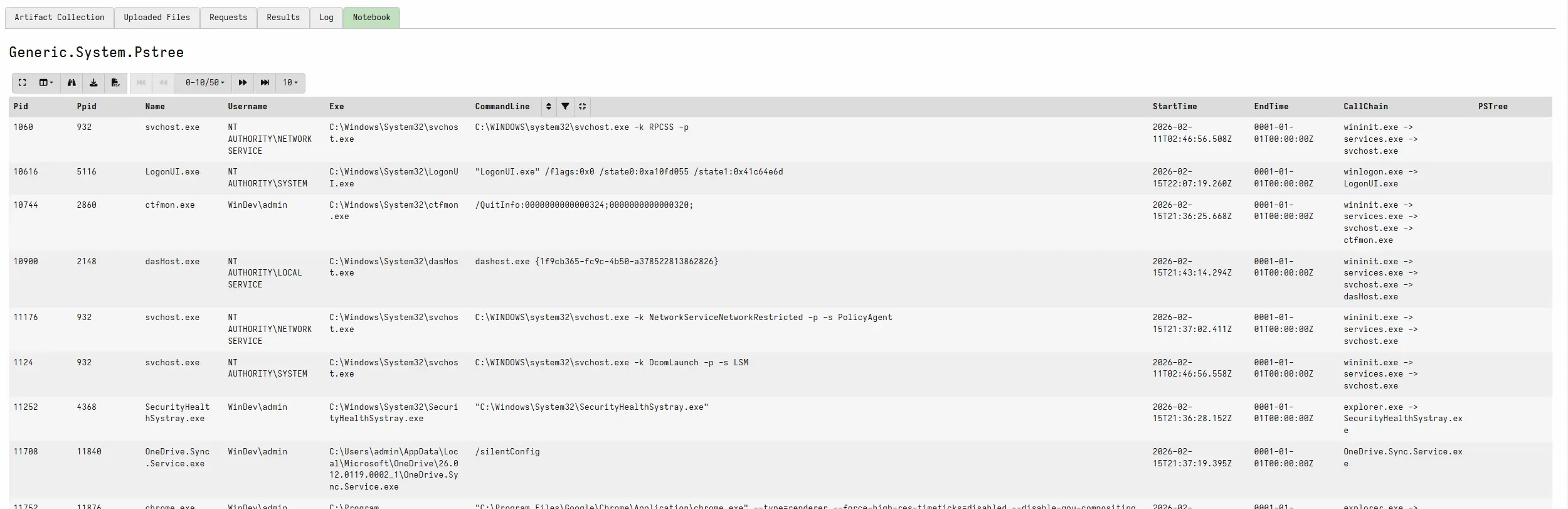Go to the next page of results
Screen dimensions: 1568x509
click(243, 83)
